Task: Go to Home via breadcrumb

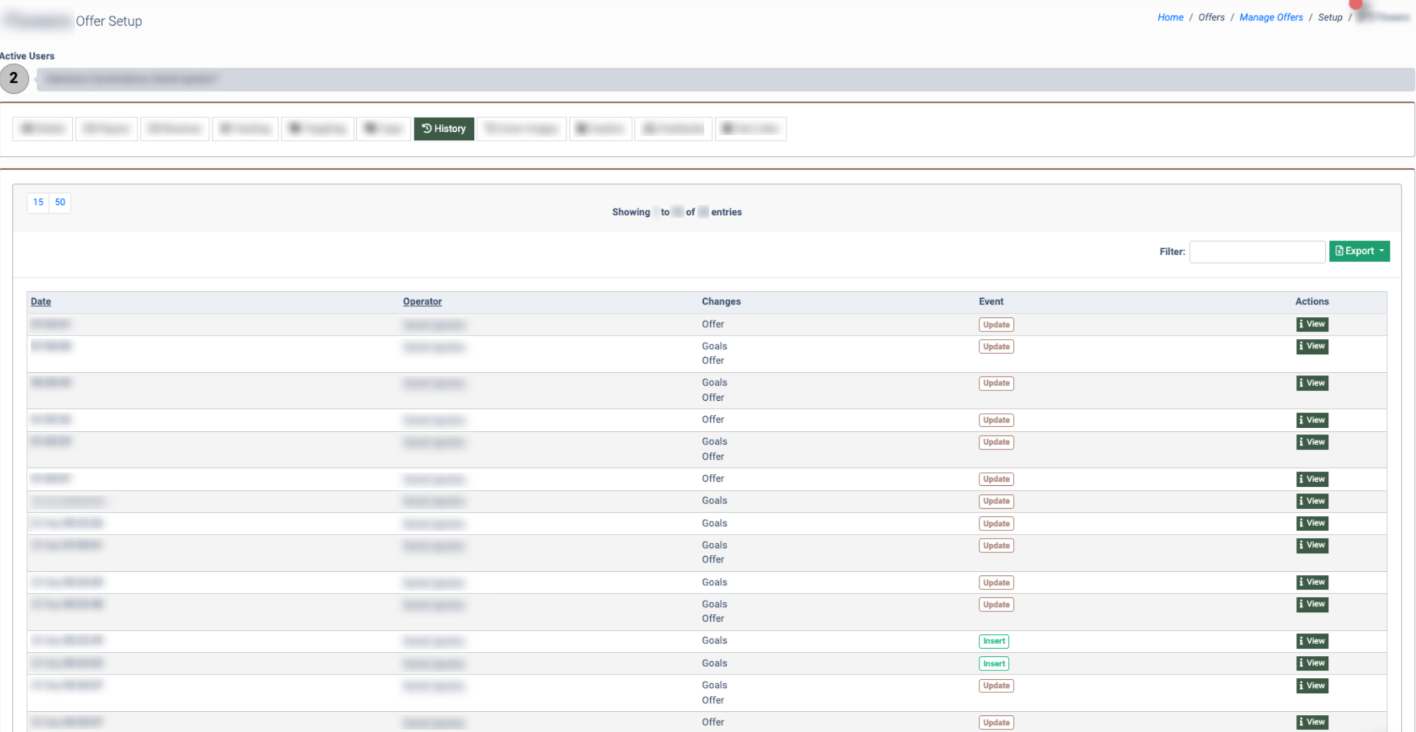Action: point(1170,17)
